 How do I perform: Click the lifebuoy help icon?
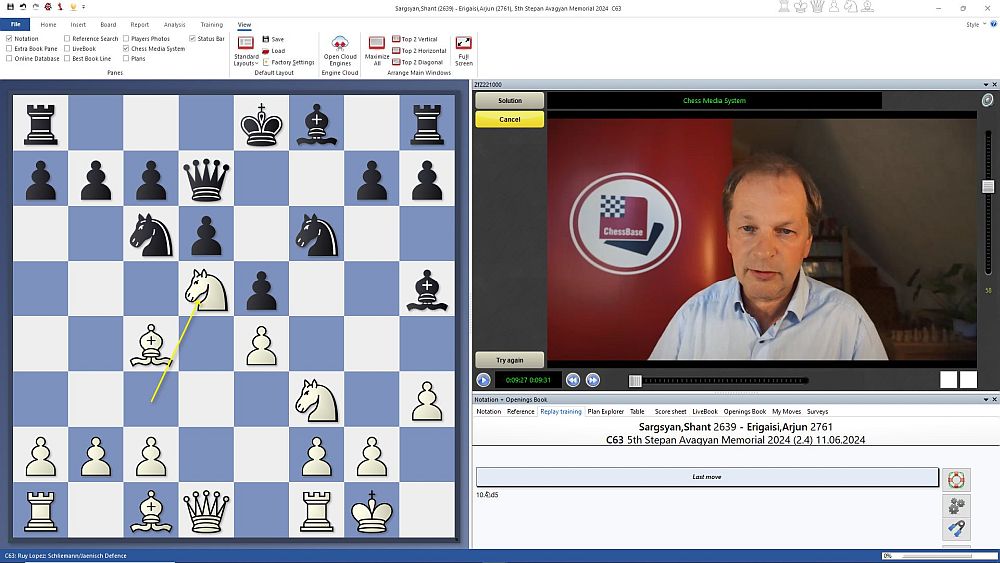(956, 479)
